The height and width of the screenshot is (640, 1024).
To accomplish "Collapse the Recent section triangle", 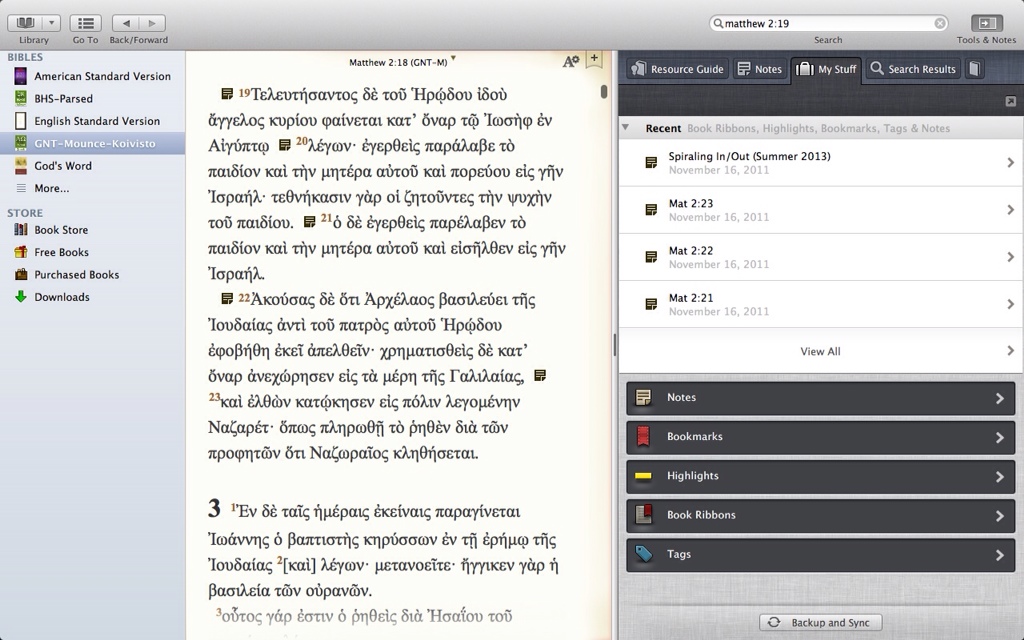I will [626, 128].
